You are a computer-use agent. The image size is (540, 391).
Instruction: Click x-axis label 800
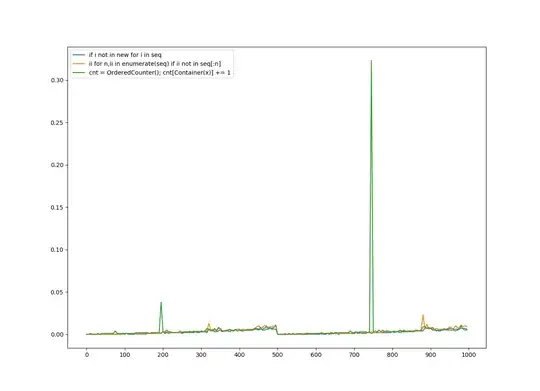[392, 355]
